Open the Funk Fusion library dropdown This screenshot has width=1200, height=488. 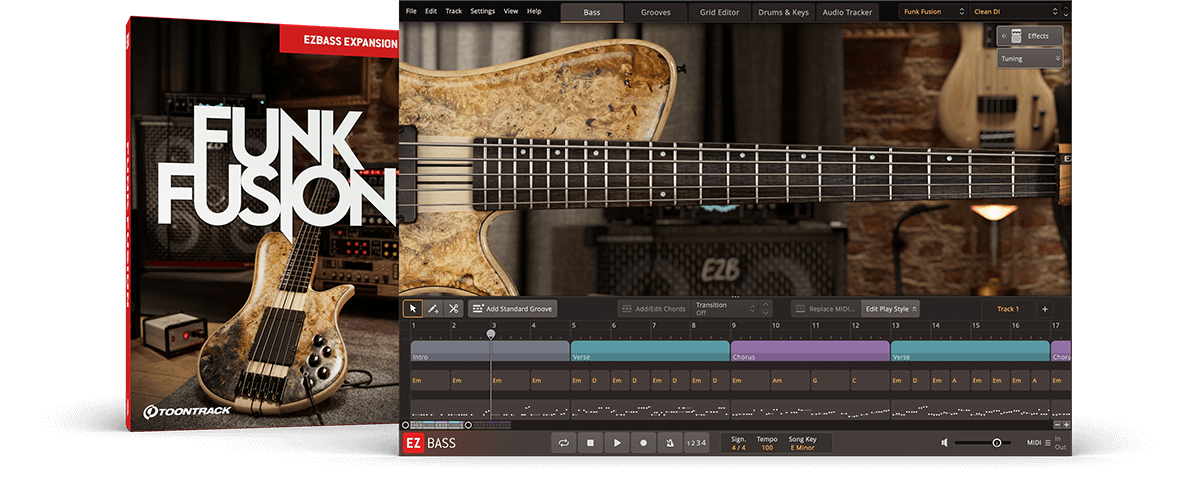[x=932, y=12]
